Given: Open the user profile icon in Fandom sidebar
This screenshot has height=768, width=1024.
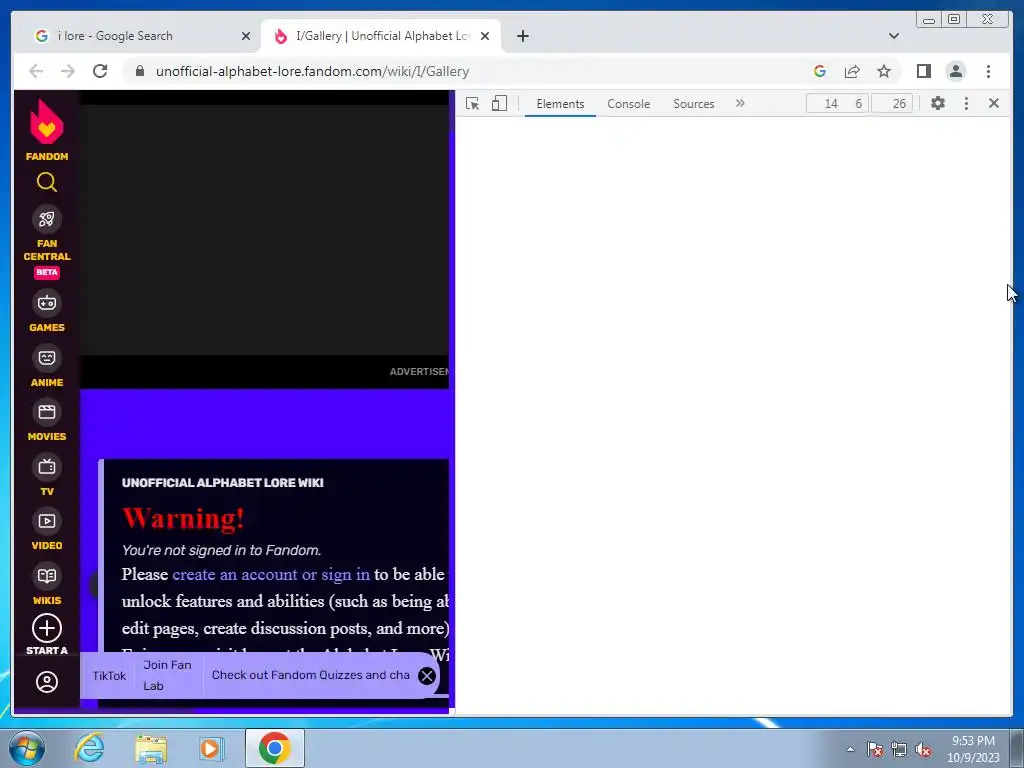Looking at the screenshot, I should click(46, 682).
